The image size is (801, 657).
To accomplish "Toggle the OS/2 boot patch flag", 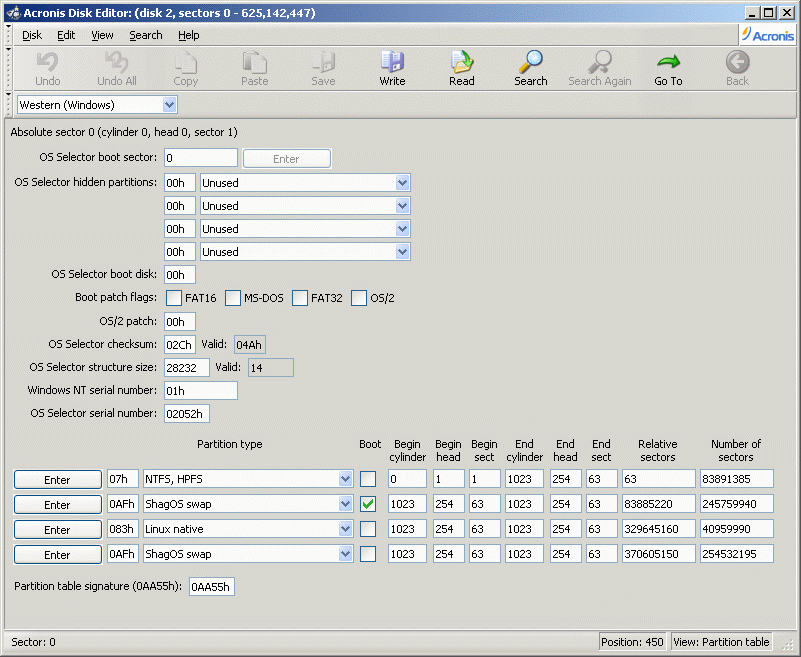I will (x=359, y=298).
